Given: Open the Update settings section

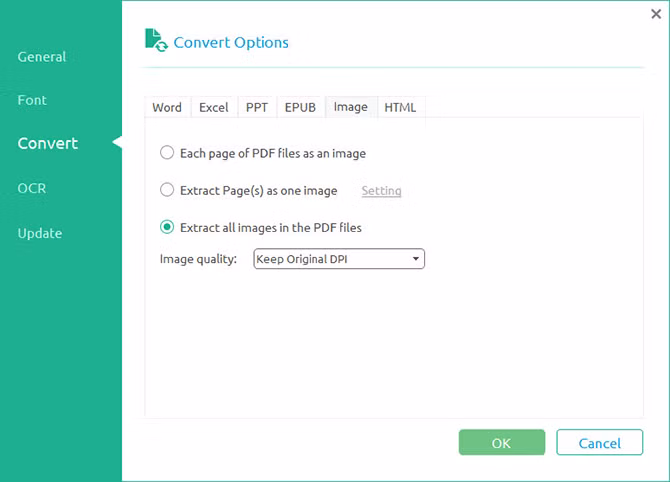Looking at the screenshot, I should (40, 233).
